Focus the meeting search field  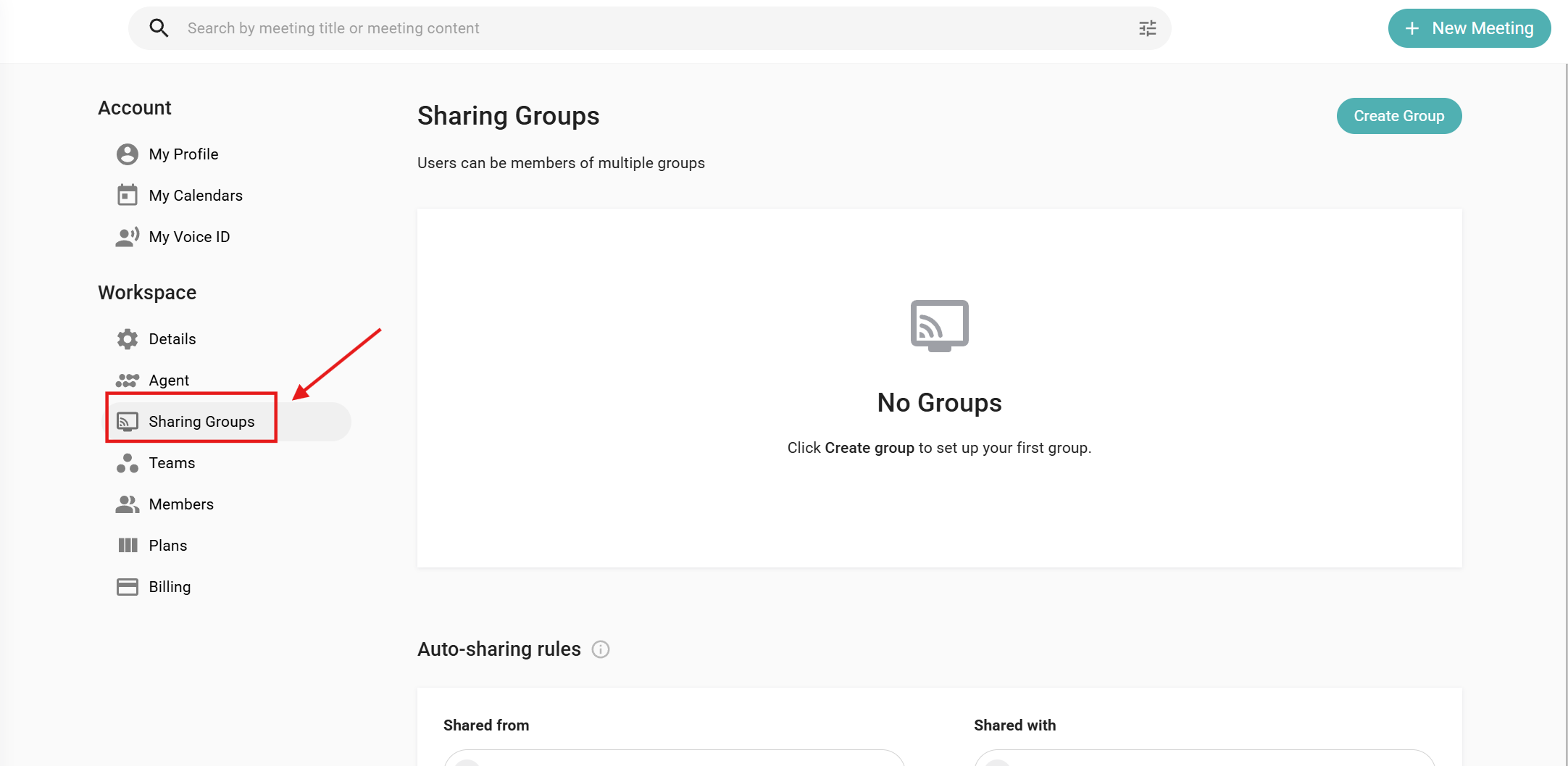tap(652, 28)
